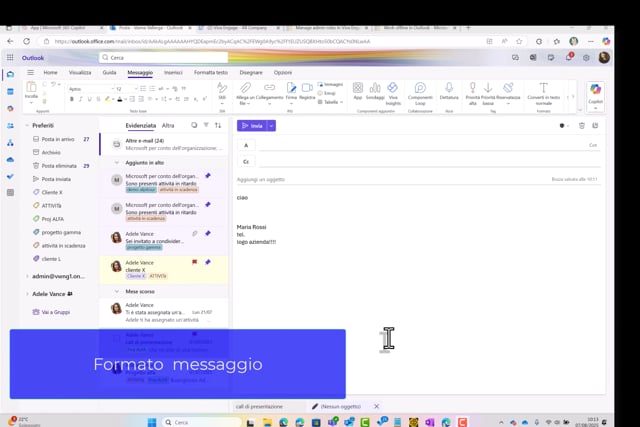Switch to the Evidenziata inbox tab
Viewport: 640px width, 427px height.
pos(140,125)
